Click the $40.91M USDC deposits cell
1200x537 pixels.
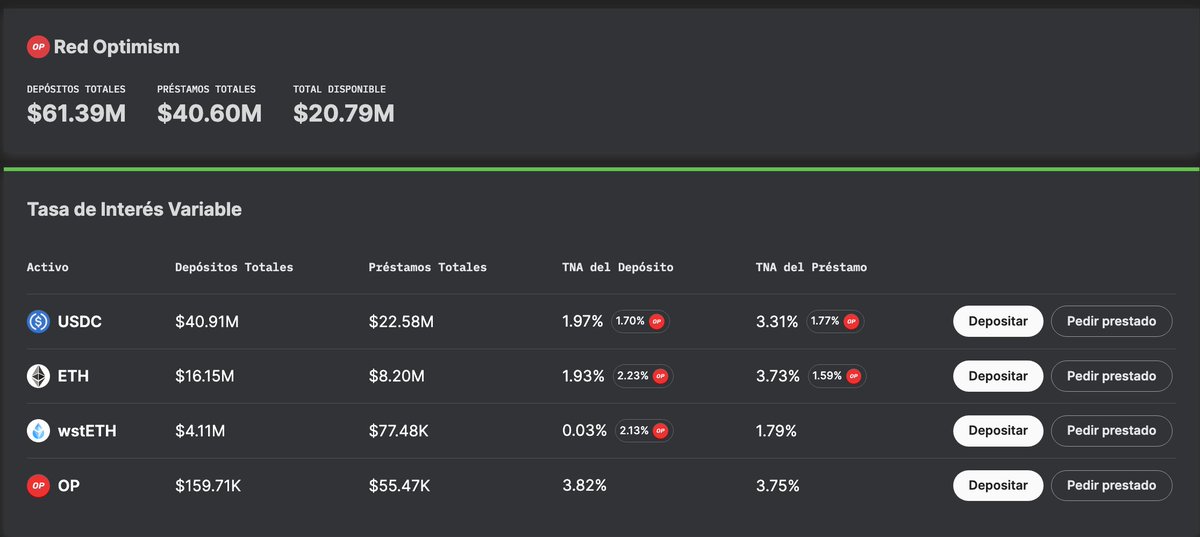point(207,322)
